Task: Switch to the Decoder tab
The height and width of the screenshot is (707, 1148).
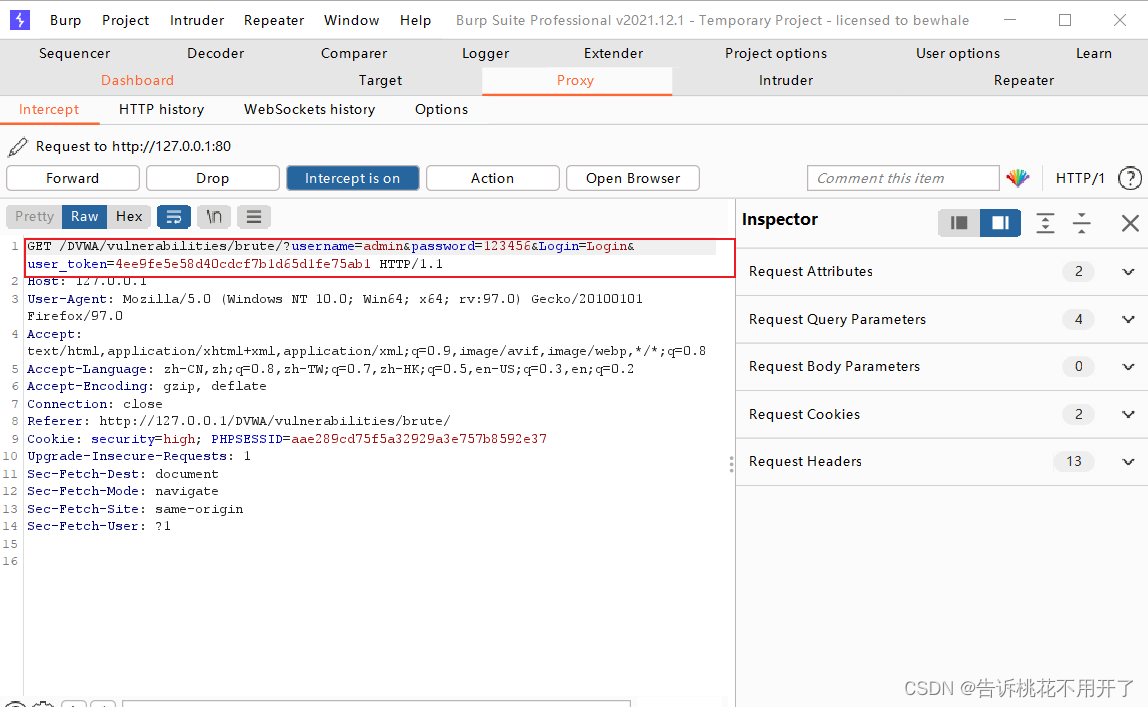Action: 215,53
